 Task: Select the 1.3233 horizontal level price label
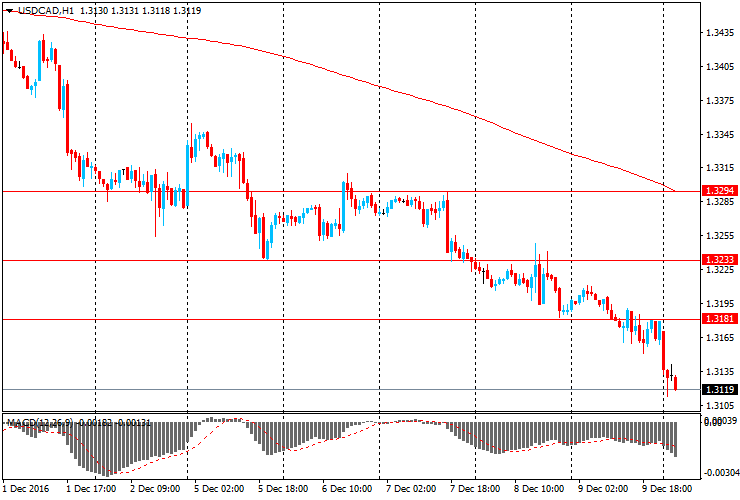720,260
